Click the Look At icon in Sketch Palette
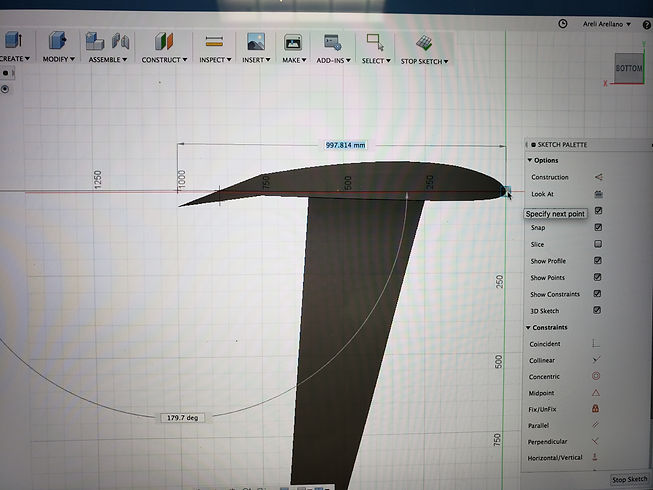This screenshot has height=490, width=653. (x=598, y=194)
